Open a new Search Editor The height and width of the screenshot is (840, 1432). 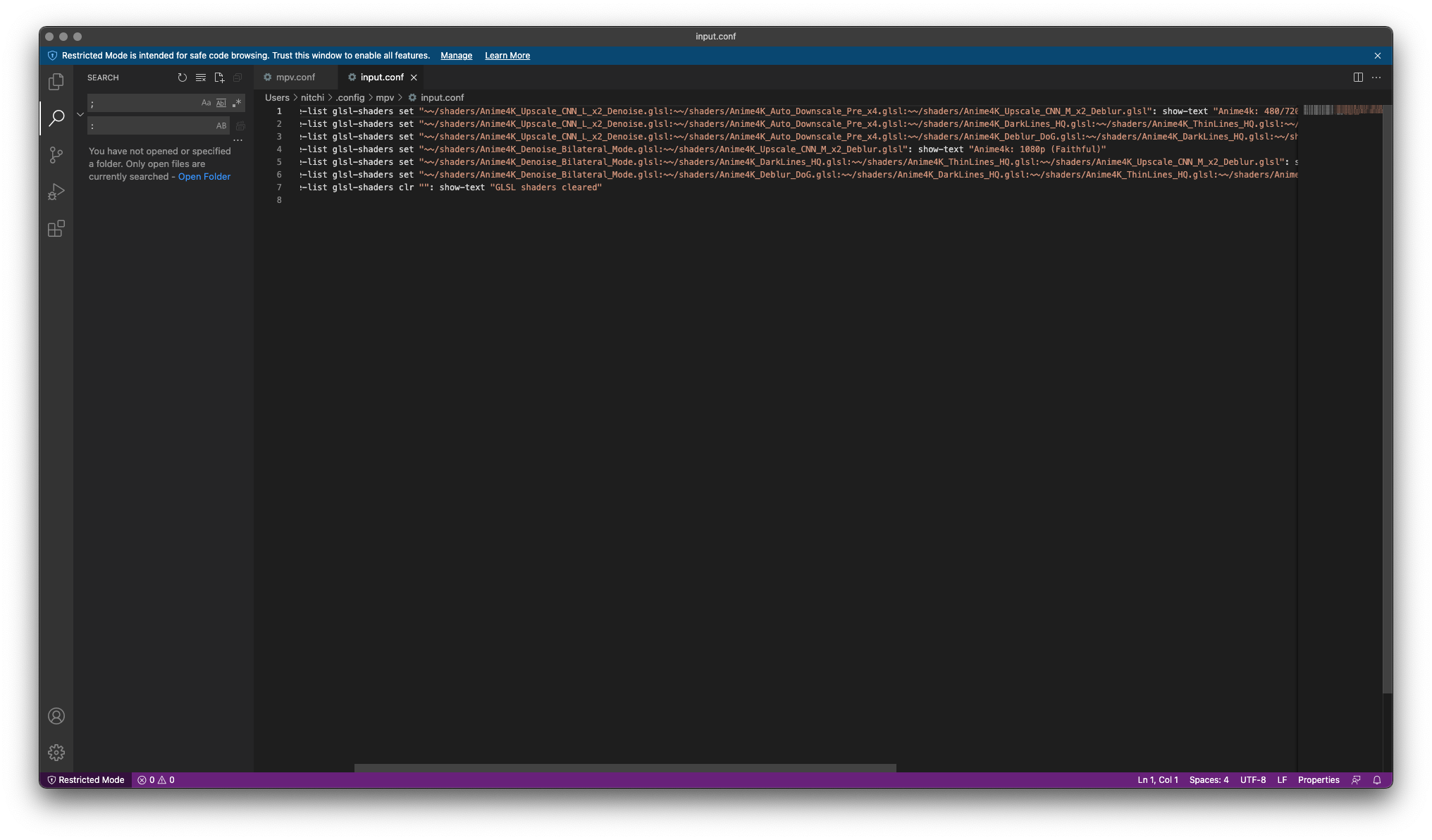click(x=219, y=78)
